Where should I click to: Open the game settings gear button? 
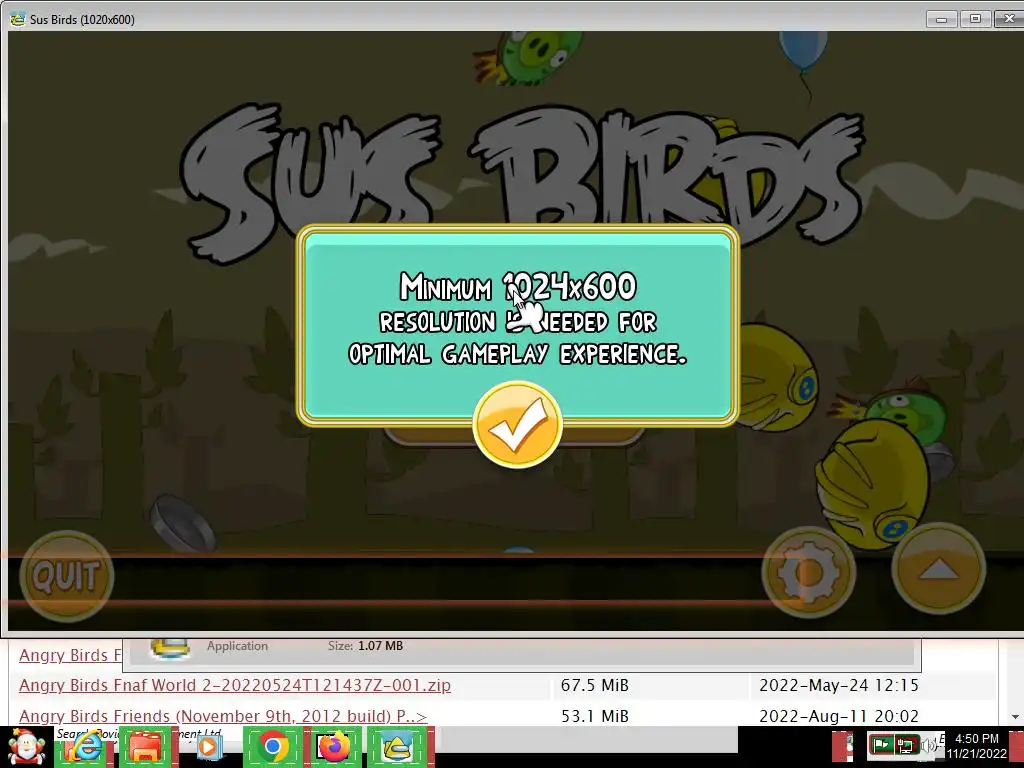pos(808,572)
